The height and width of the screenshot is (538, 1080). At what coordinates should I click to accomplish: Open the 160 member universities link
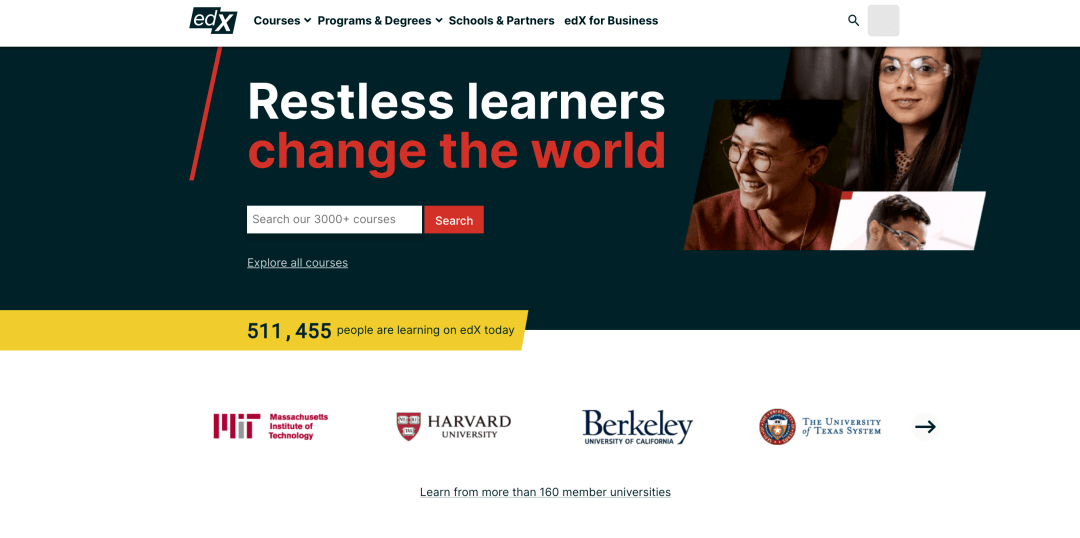pyautogui.click(x=545, y=492)
